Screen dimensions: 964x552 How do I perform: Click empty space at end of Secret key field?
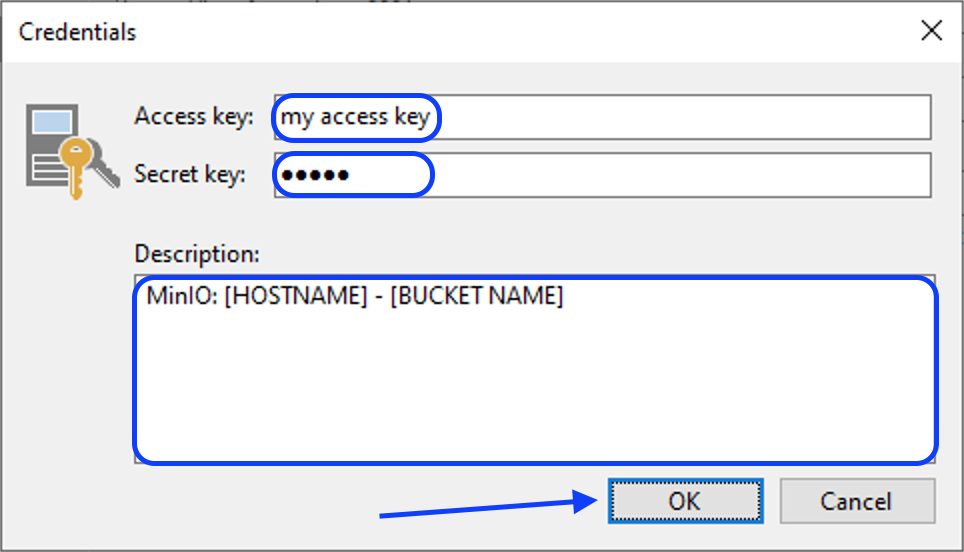800,175
